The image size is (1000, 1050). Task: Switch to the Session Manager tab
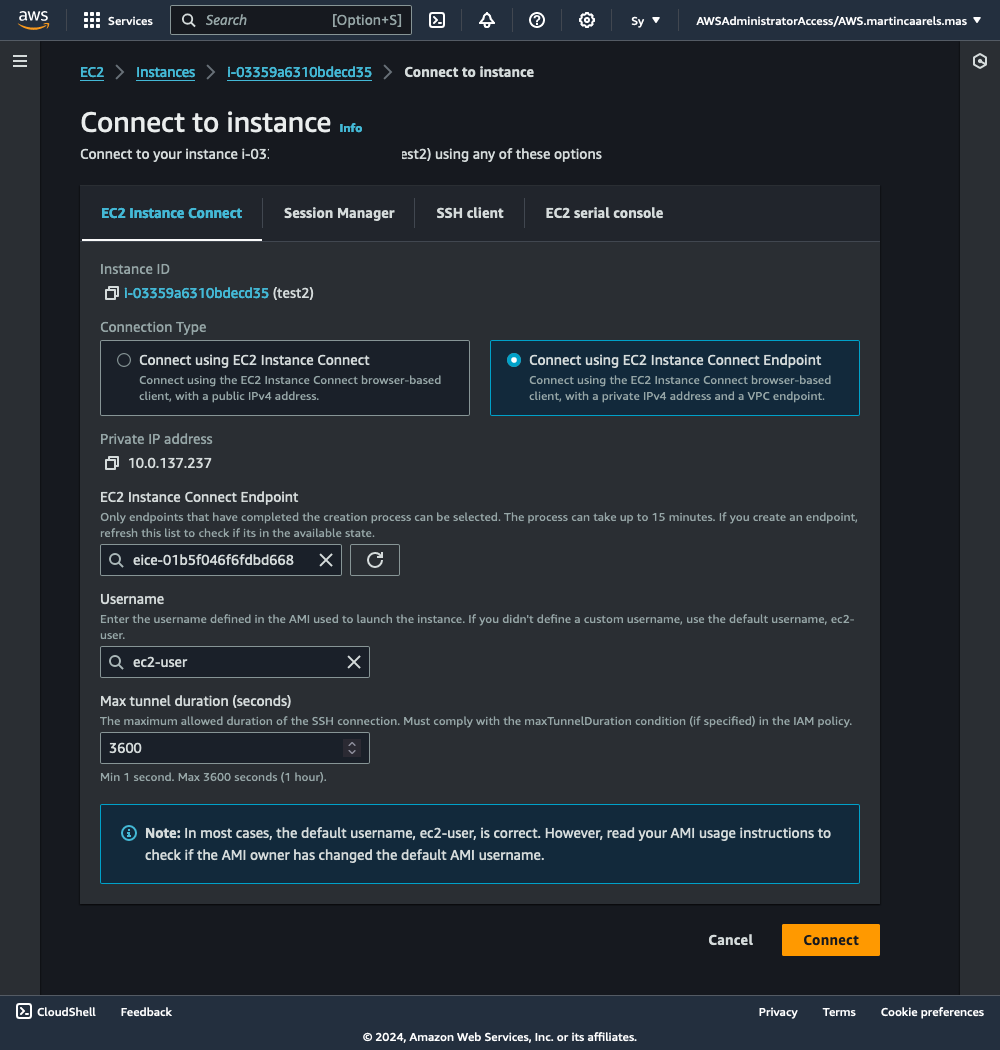(339, 213)
